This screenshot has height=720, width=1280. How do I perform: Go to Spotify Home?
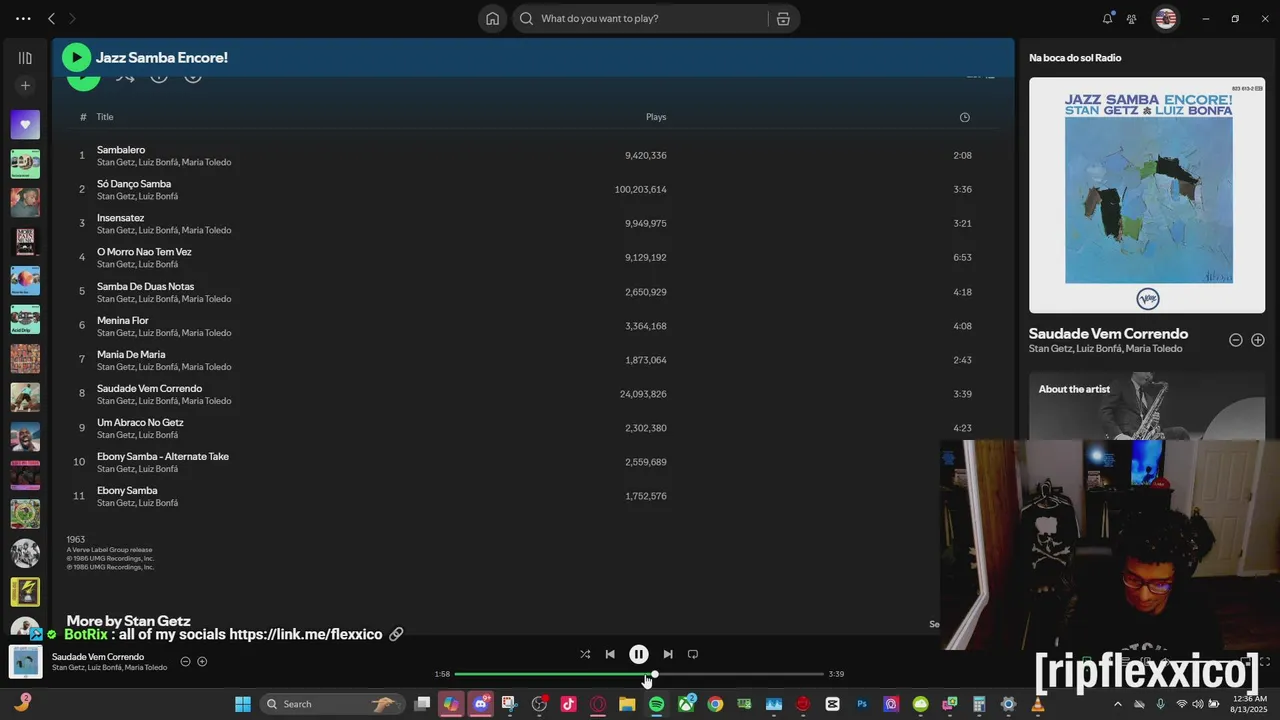pos(492,18)
